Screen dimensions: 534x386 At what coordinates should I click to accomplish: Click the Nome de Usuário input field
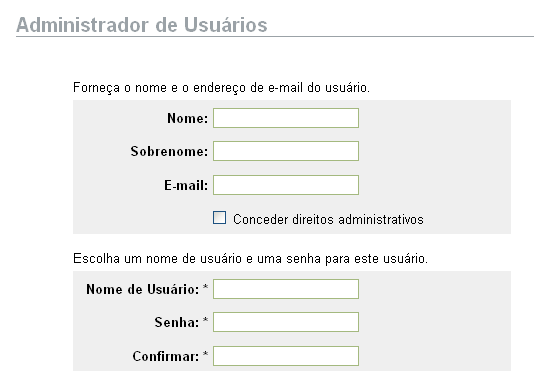286,289
